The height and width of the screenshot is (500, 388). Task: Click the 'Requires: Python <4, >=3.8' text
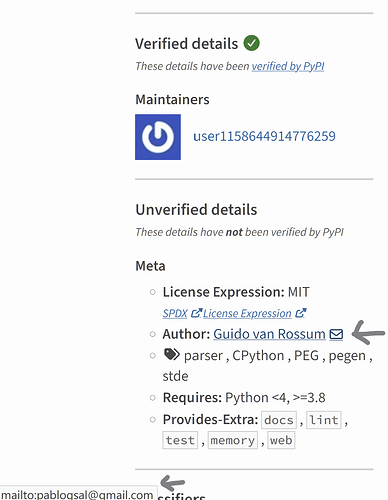(x=244, y=398)
